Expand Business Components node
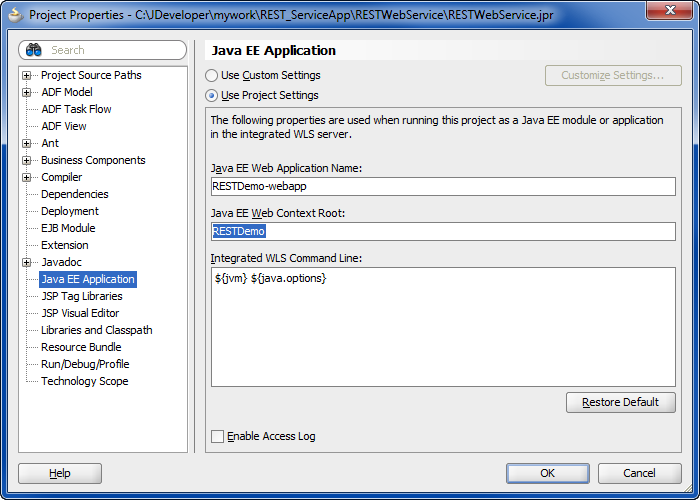The height and width of the screenshot is (500, 700). pyautogui.click(x=26, y=160)
